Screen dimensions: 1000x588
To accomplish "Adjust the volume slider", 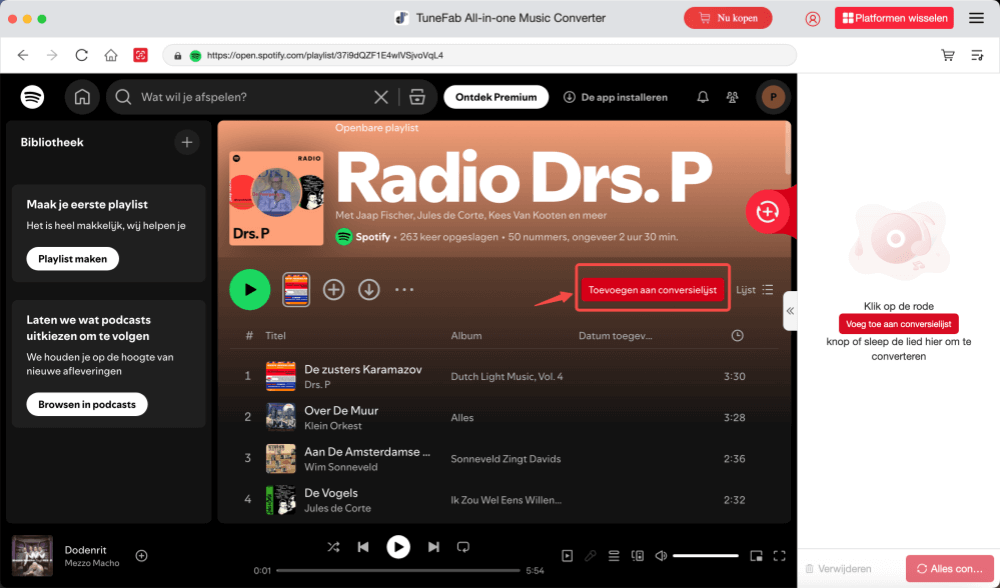I will [x=705, y=556].
